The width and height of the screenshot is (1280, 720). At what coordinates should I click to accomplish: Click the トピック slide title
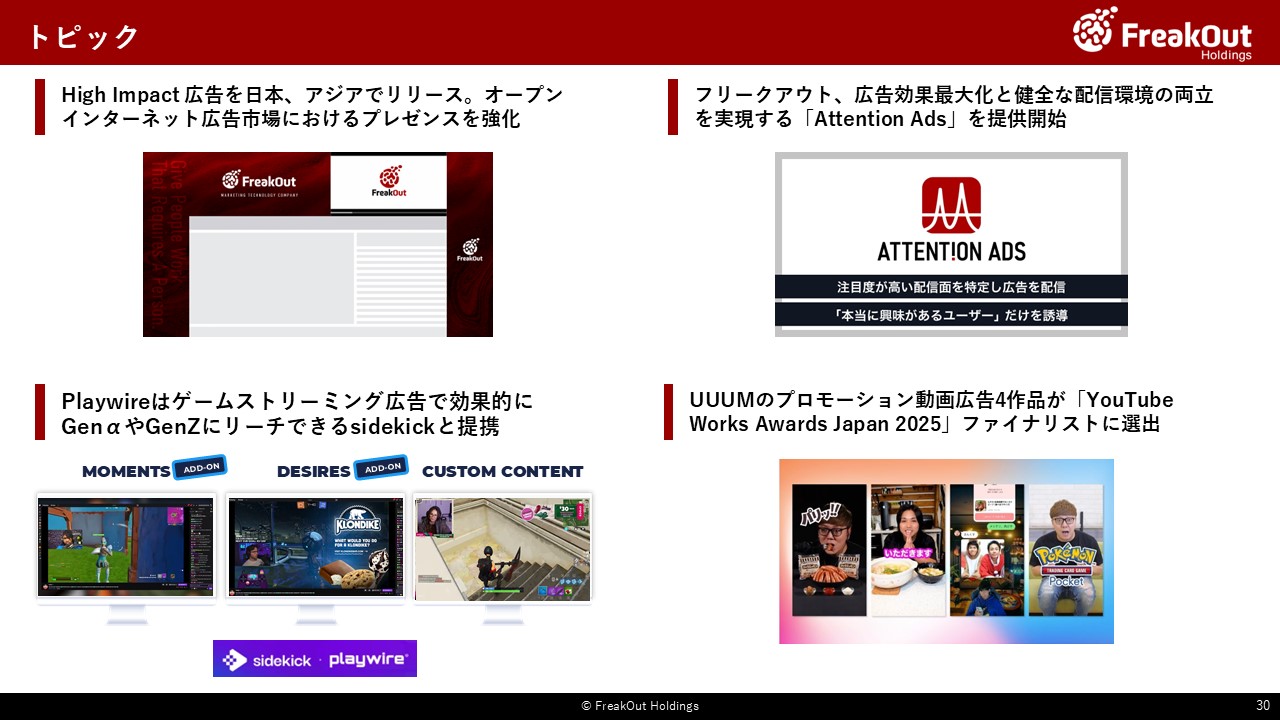tap(83, 37)
